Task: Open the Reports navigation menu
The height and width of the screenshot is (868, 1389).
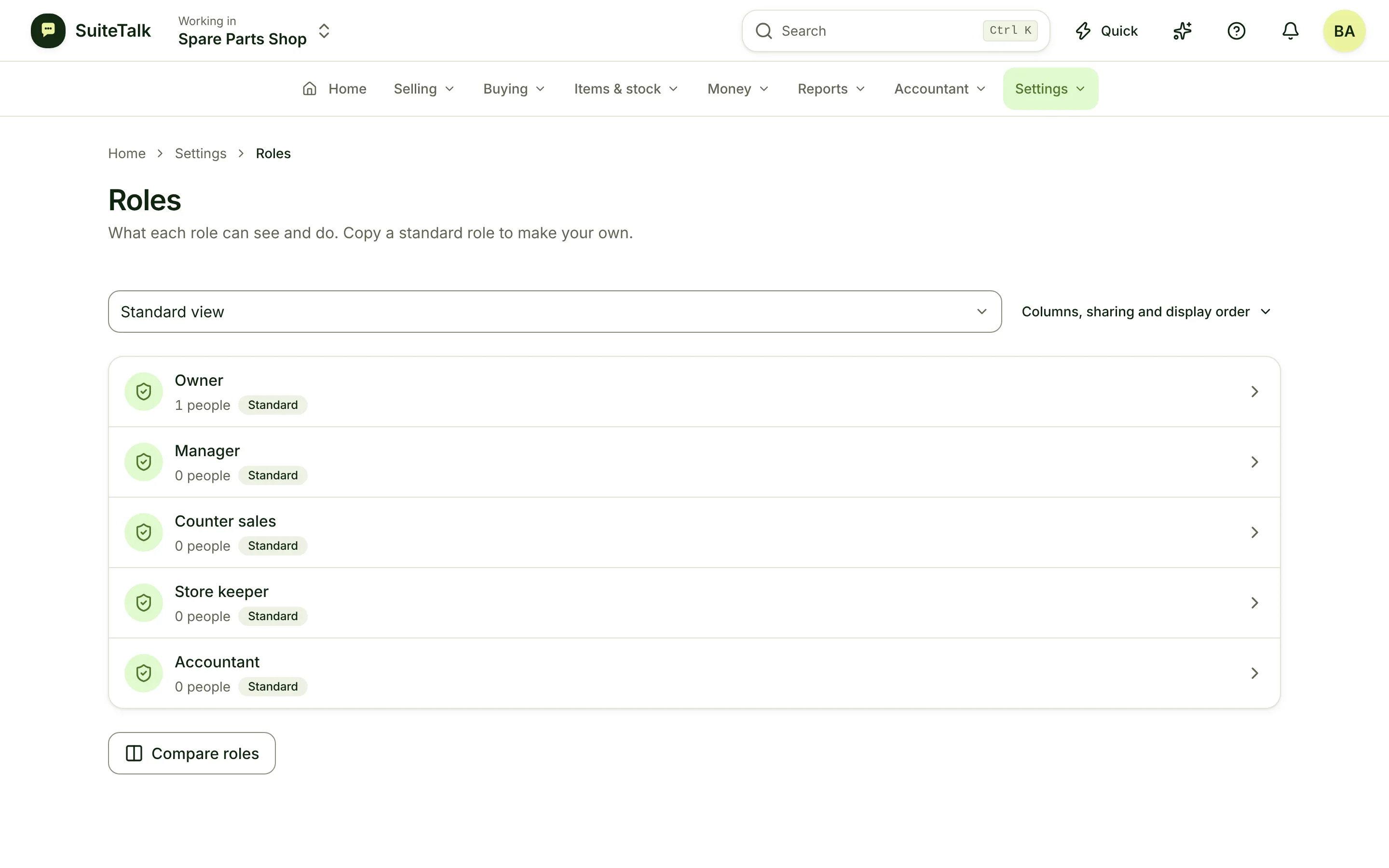Action: 831,89
